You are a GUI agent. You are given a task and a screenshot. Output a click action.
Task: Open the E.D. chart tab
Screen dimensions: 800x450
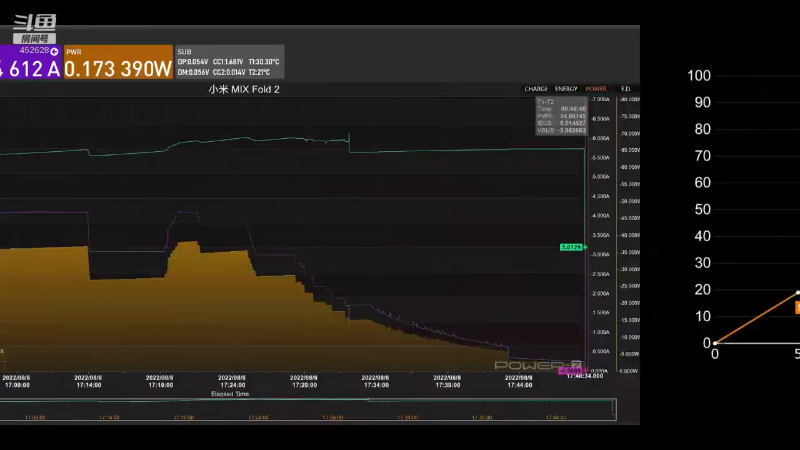click(x=626, y=89)
